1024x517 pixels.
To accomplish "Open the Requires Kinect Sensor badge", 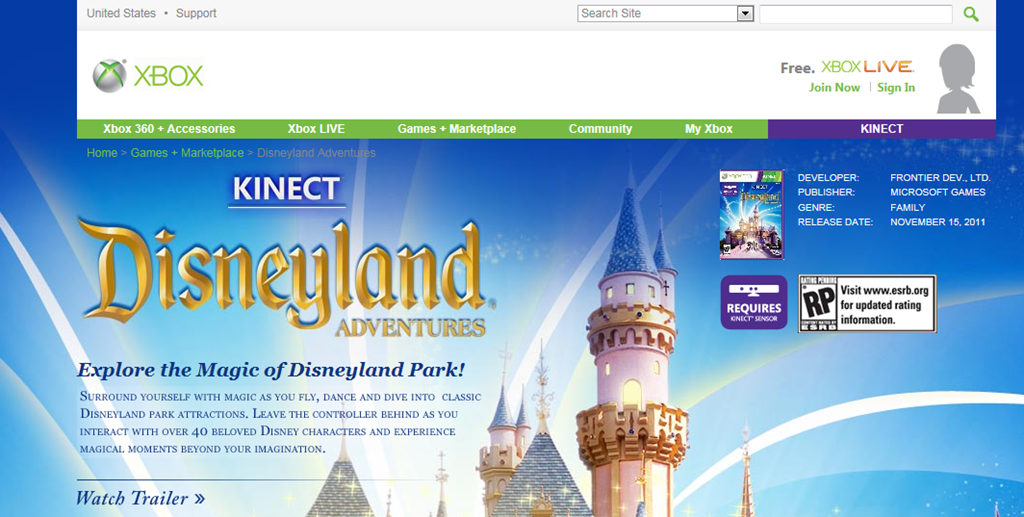I will coord(754,302).
